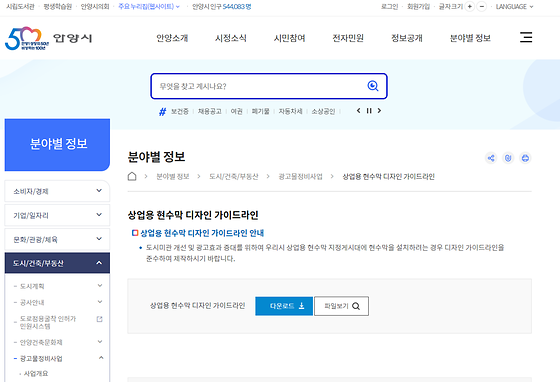Click the 폐기물 keyword tag

(261, 111)
